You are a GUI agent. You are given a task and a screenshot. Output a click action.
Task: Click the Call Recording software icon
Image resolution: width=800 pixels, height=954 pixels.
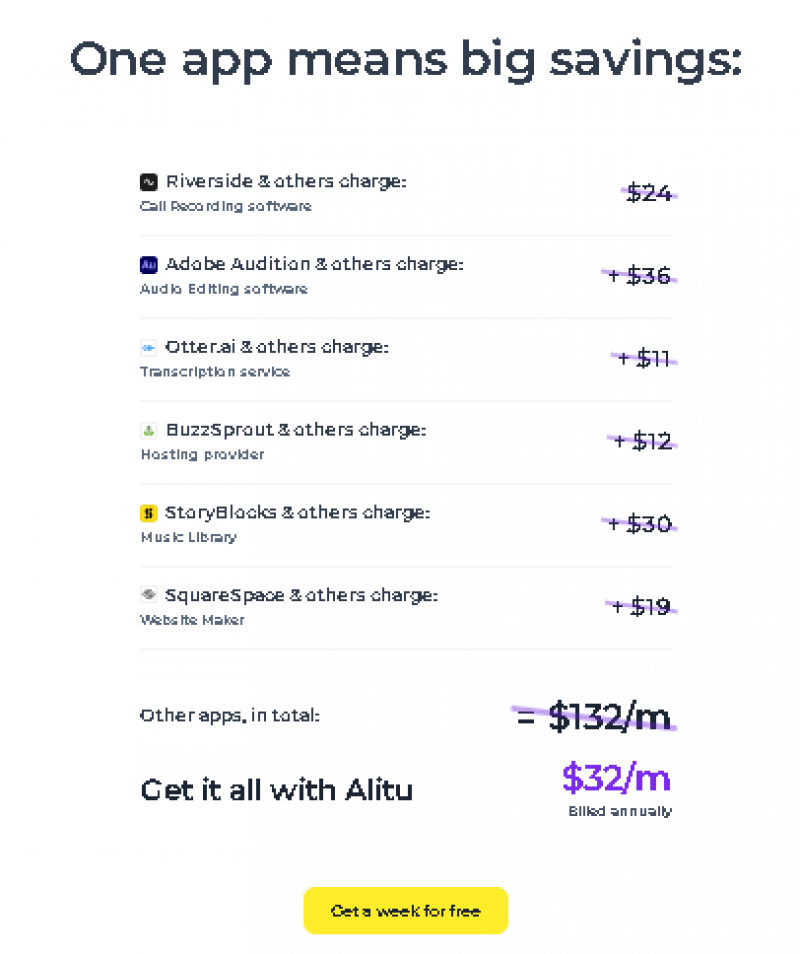(x=147, y=181)
